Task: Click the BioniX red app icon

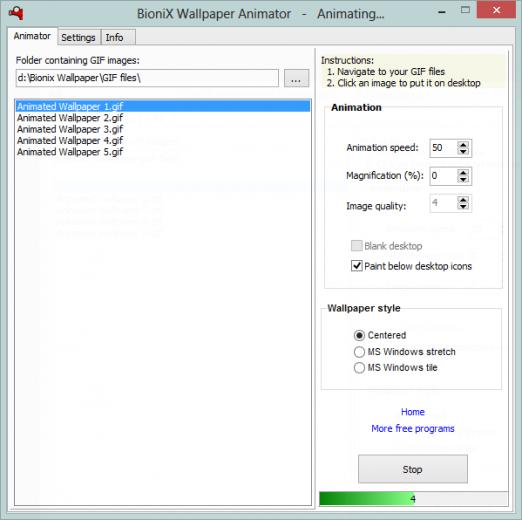Action: pos(16,13)
